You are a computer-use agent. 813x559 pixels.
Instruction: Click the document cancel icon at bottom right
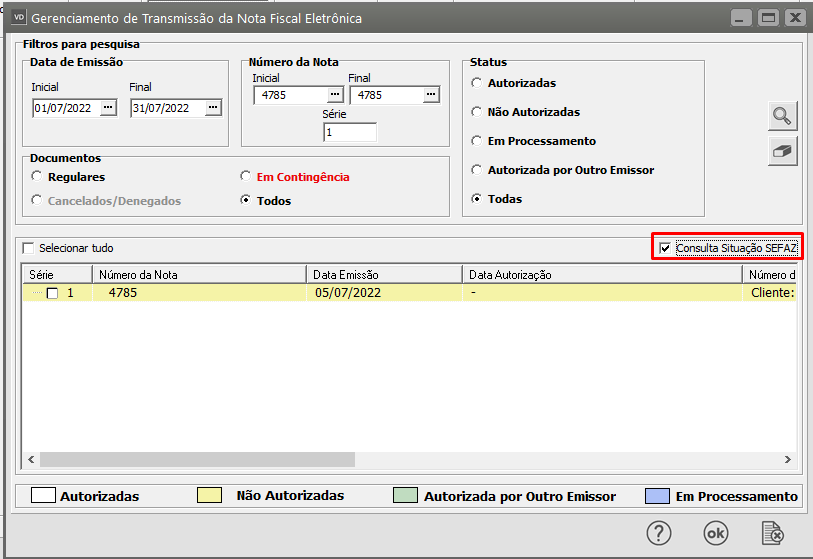click(771, 532)
